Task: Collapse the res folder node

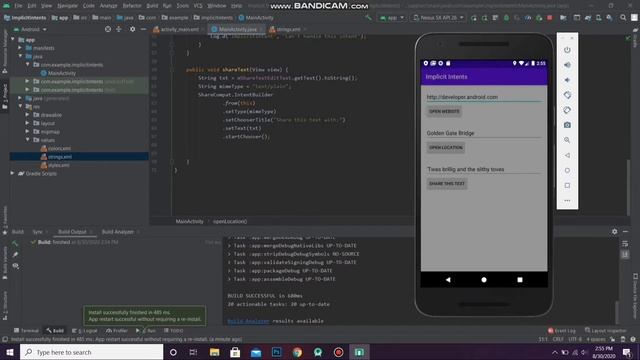Action: click(x=20, y=107)
